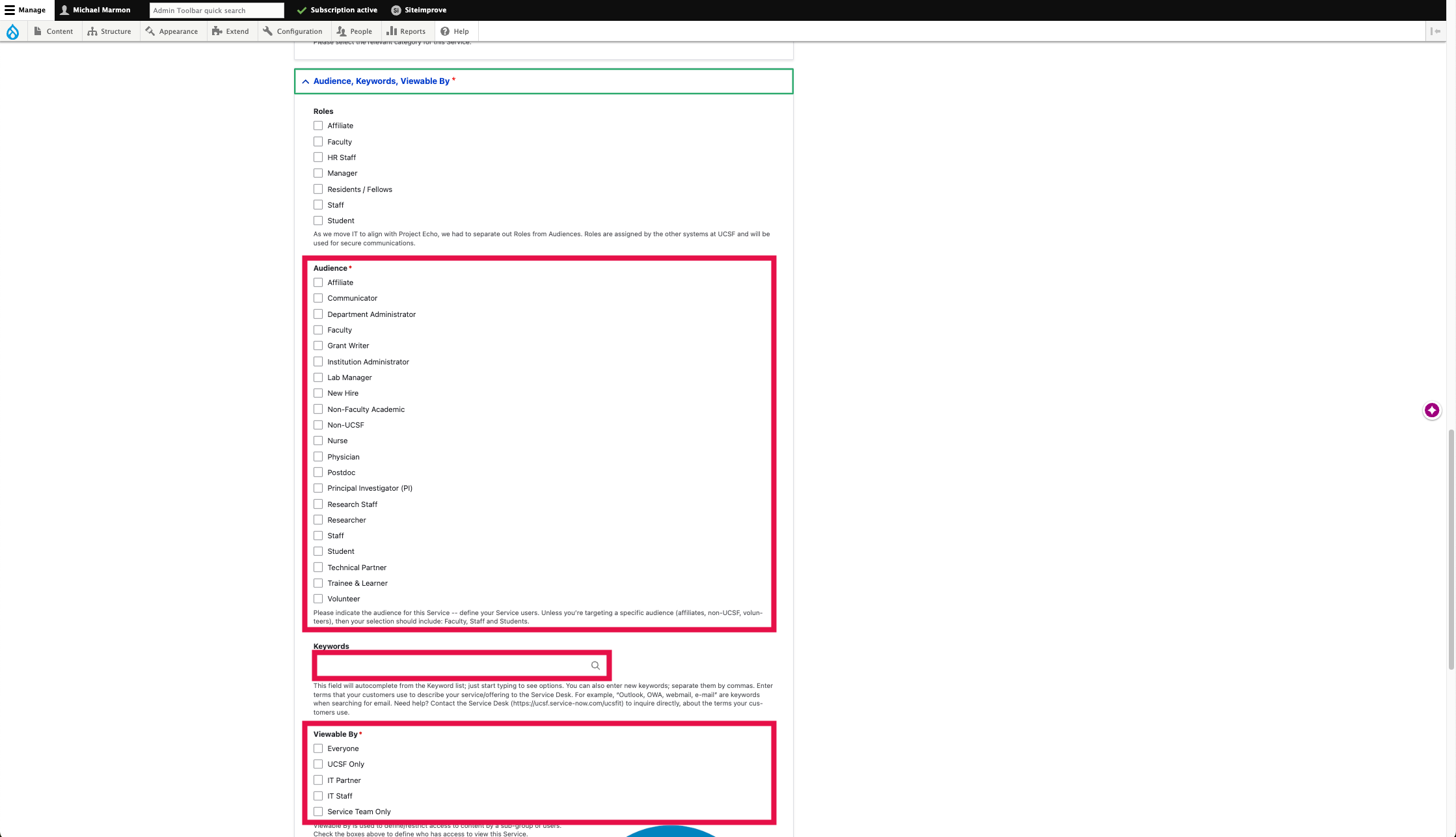1456x837 pixels.
Task: Click the green Subscription active checkmark icon
Action: [x=301, y=10]
